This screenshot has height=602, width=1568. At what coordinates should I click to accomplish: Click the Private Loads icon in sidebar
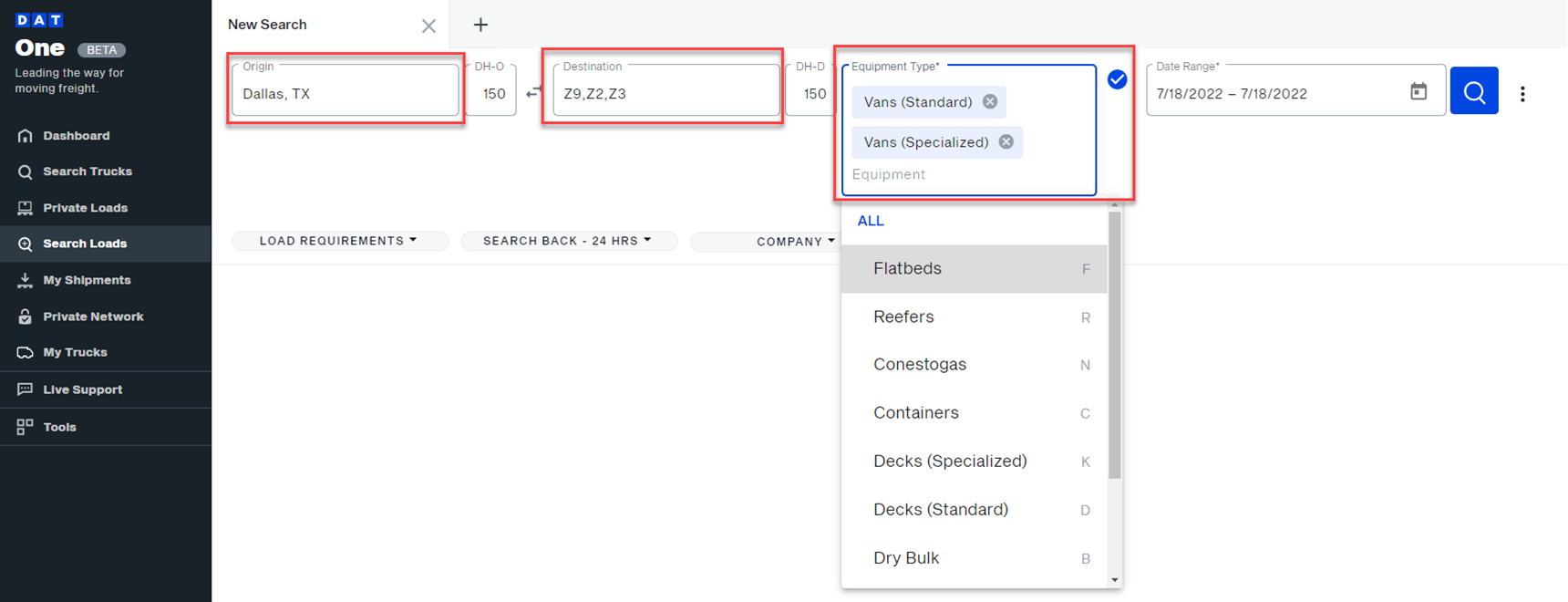tap(25, 208)
